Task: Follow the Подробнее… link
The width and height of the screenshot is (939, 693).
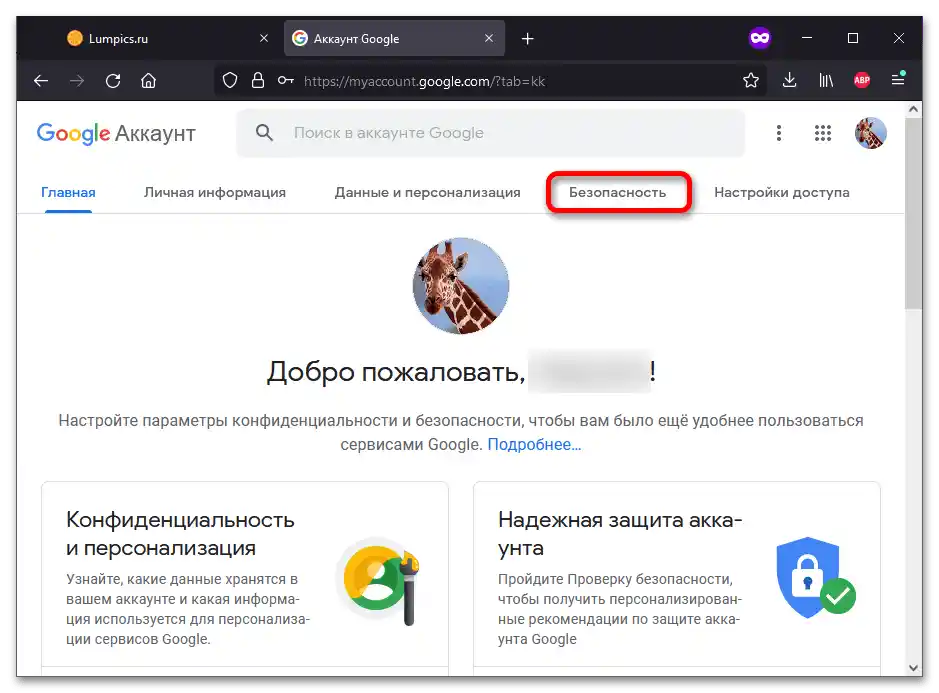Action: (x=534, y=444)
